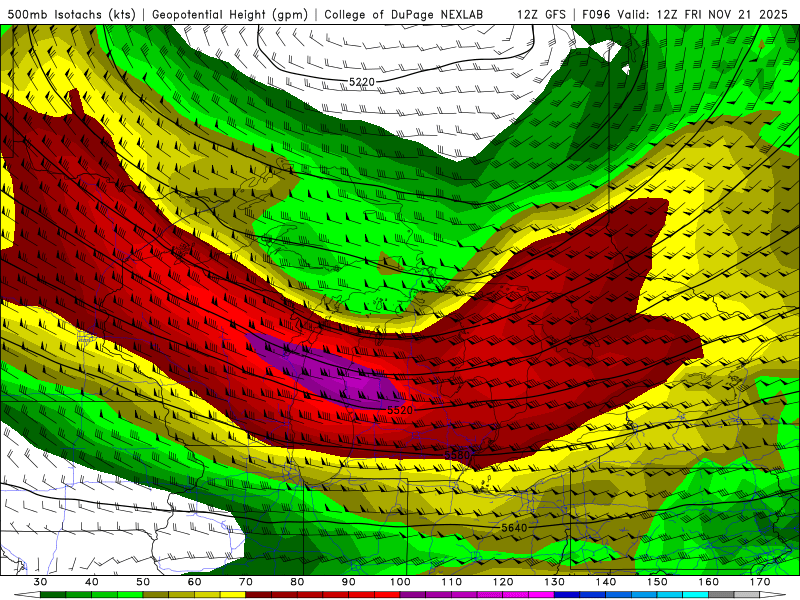Click the legend value 60
Image resolution: width=800 pixels, height=600 pixels.
pos(194,582)
